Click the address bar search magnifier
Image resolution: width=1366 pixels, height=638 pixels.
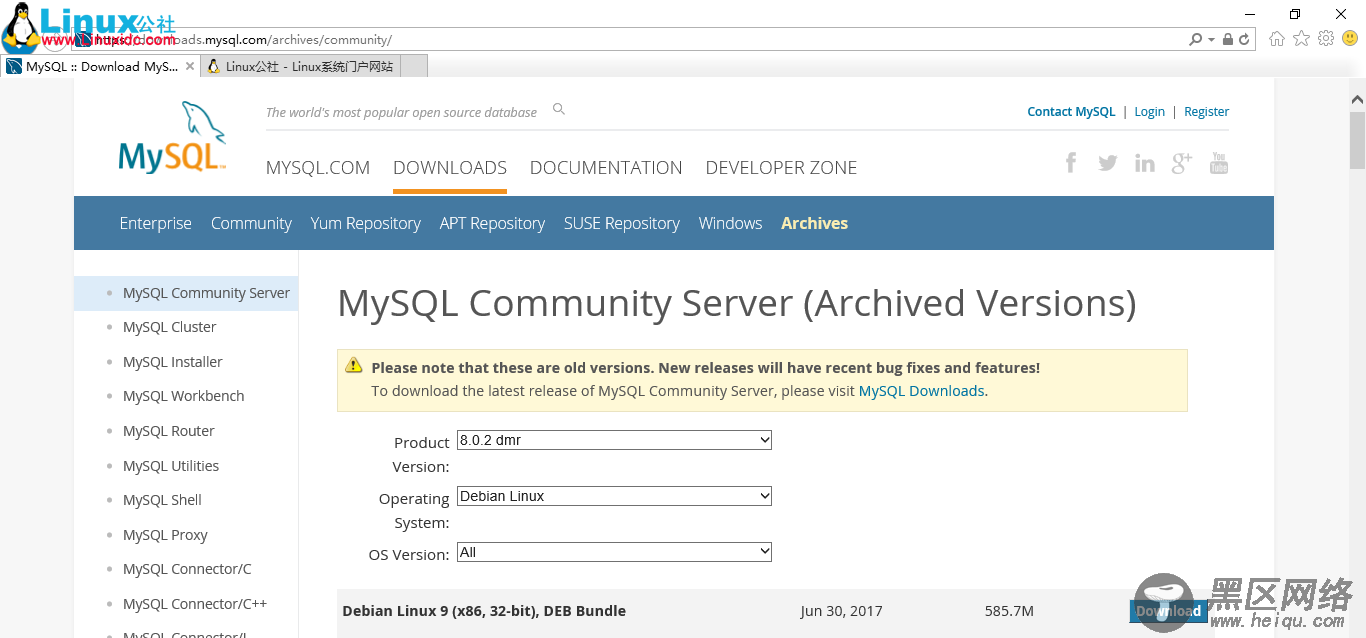[1195, 39]
